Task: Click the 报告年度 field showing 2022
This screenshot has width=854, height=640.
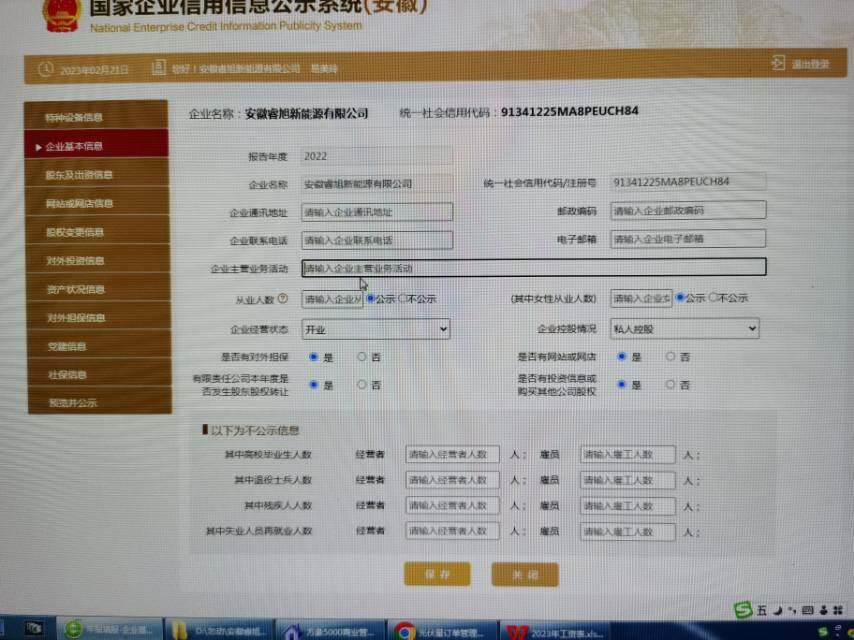Action: point(377,156)
